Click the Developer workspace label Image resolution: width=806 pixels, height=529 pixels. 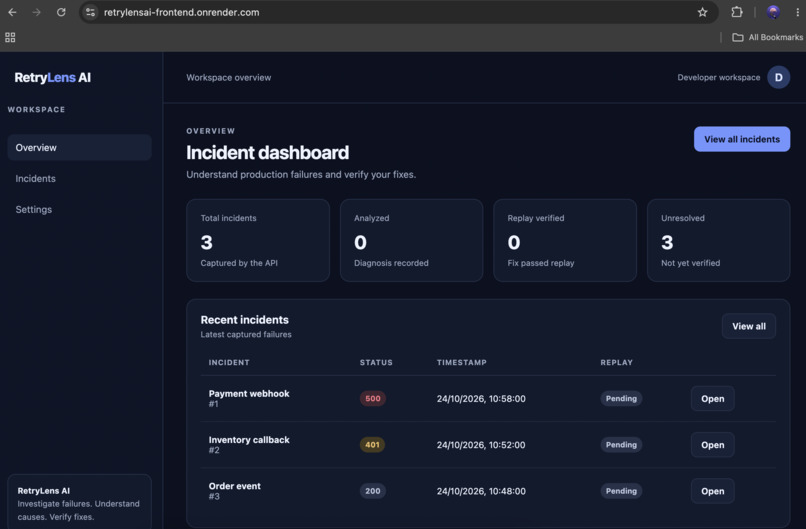pyautogui.click(x=718, y=78)
